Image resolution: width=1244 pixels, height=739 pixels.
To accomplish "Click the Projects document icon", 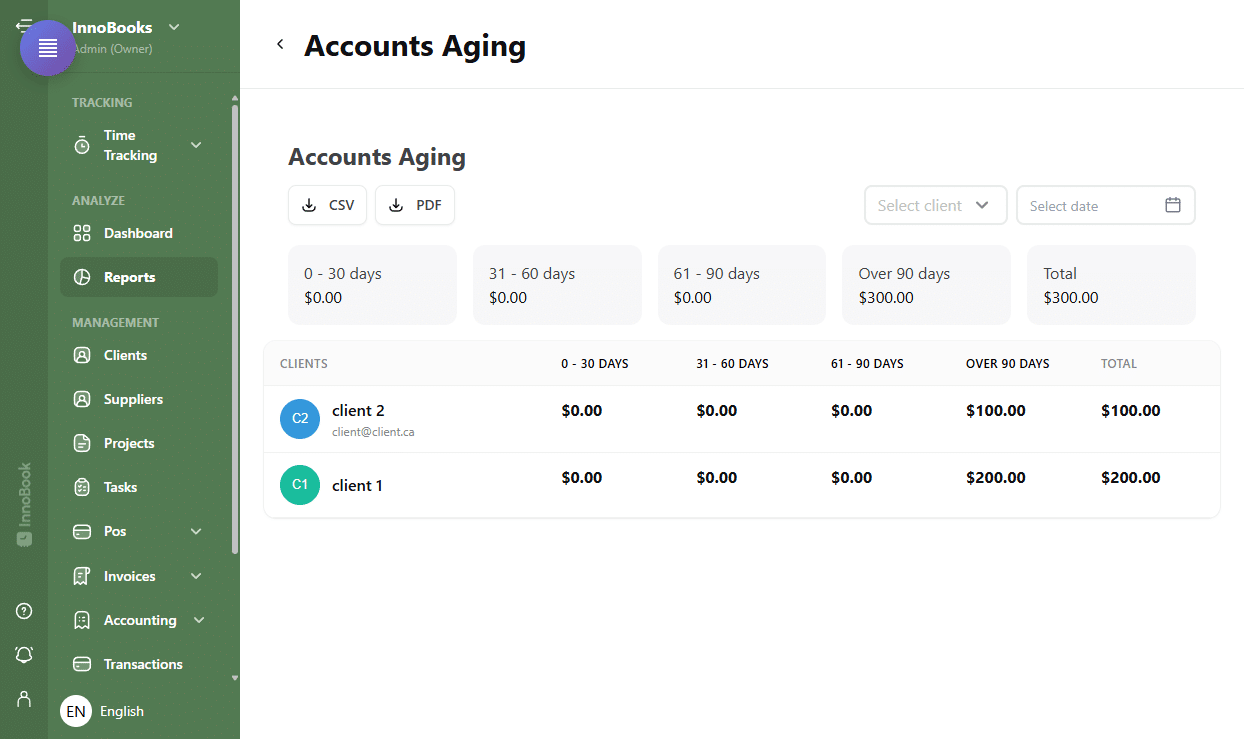I will coord(82,443).
